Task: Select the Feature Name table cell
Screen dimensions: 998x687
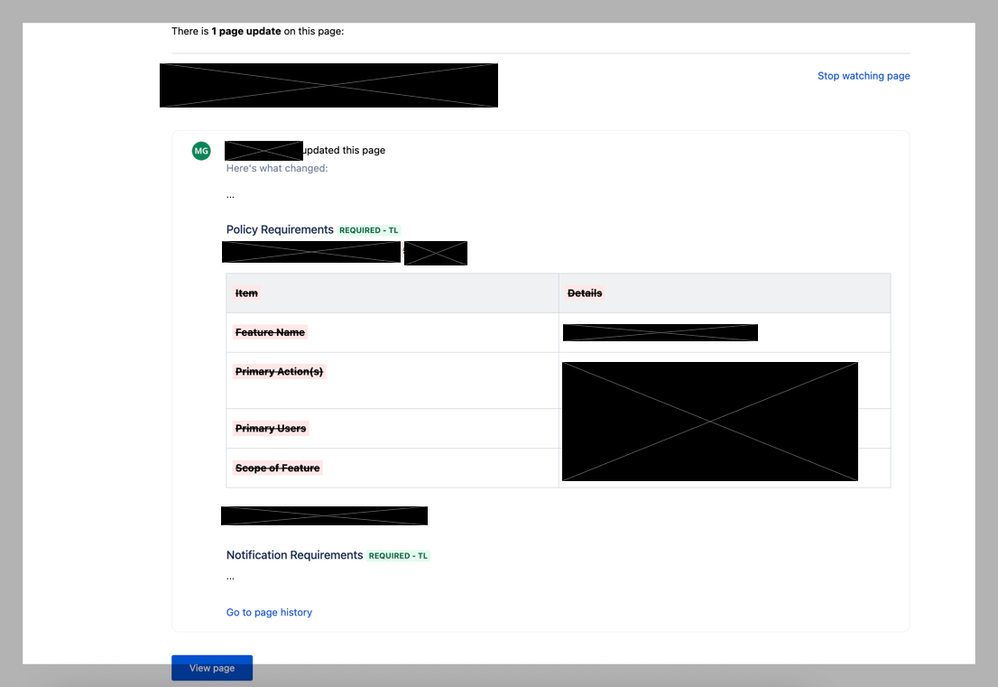Action: pos(270,332)
